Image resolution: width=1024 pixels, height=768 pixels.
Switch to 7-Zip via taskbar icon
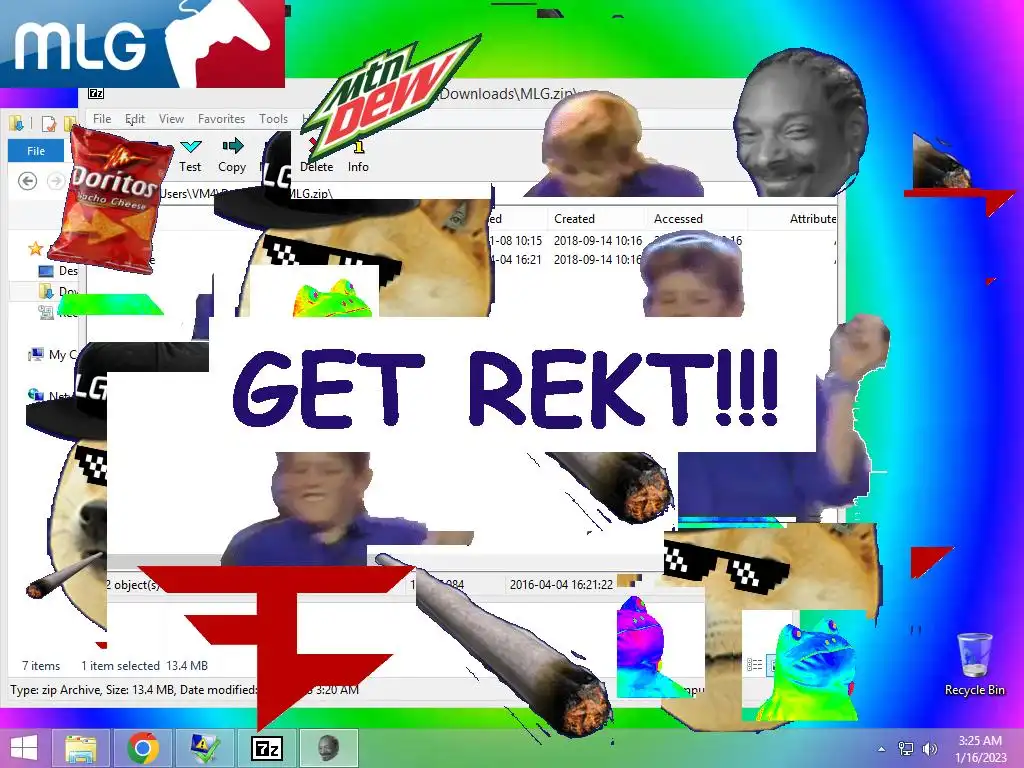coord(267,748)
